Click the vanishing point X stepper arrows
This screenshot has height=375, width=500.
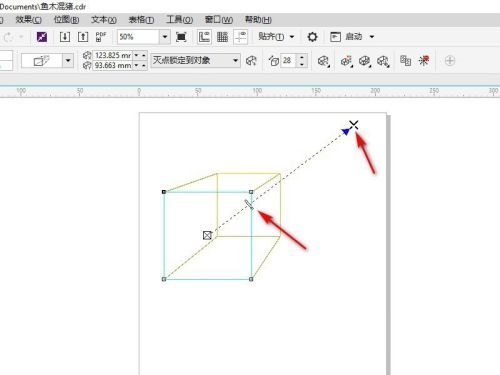(140, 55)
